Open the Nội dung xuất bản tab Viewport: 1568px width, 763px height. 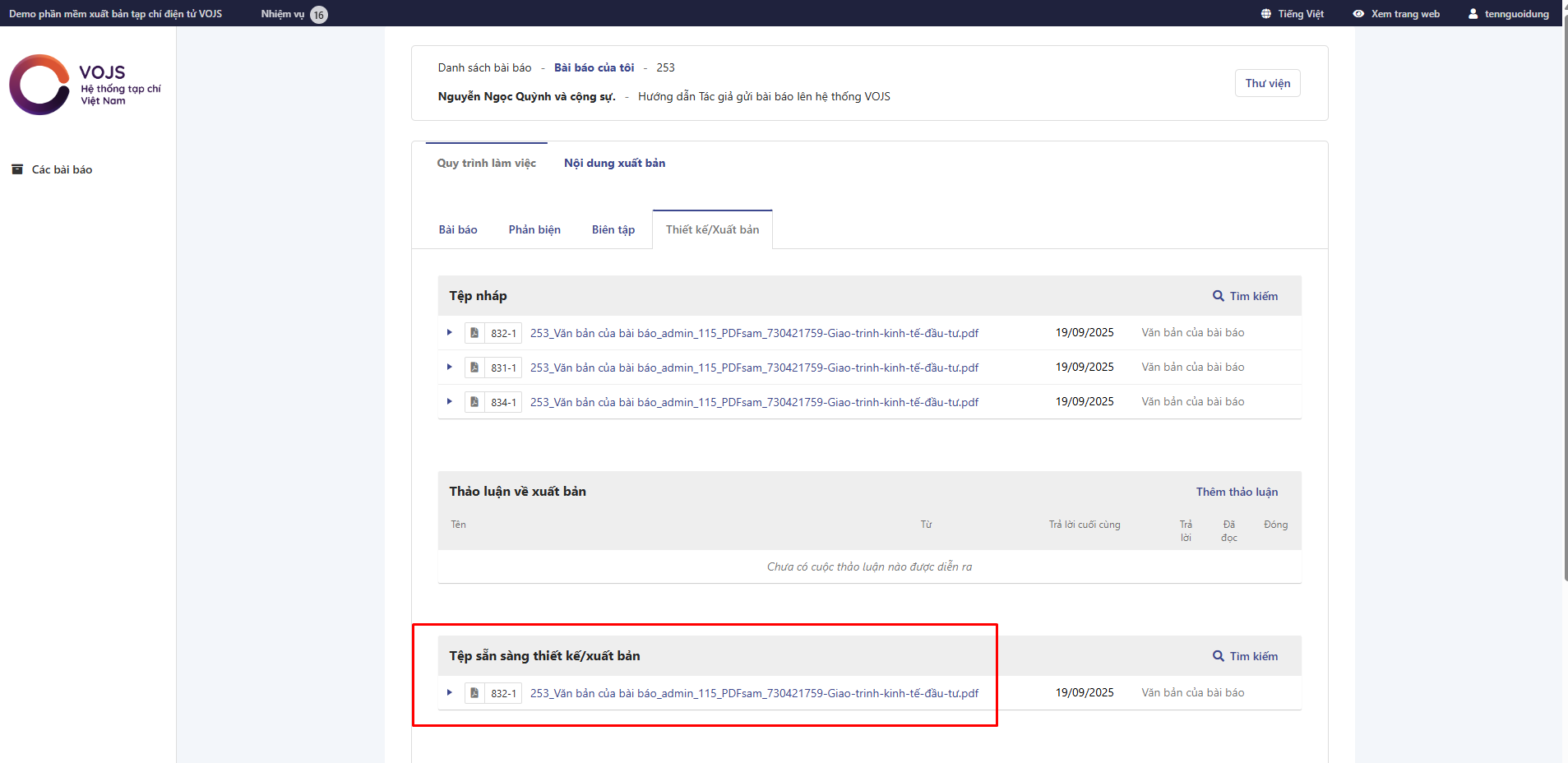tap(614, 163)
